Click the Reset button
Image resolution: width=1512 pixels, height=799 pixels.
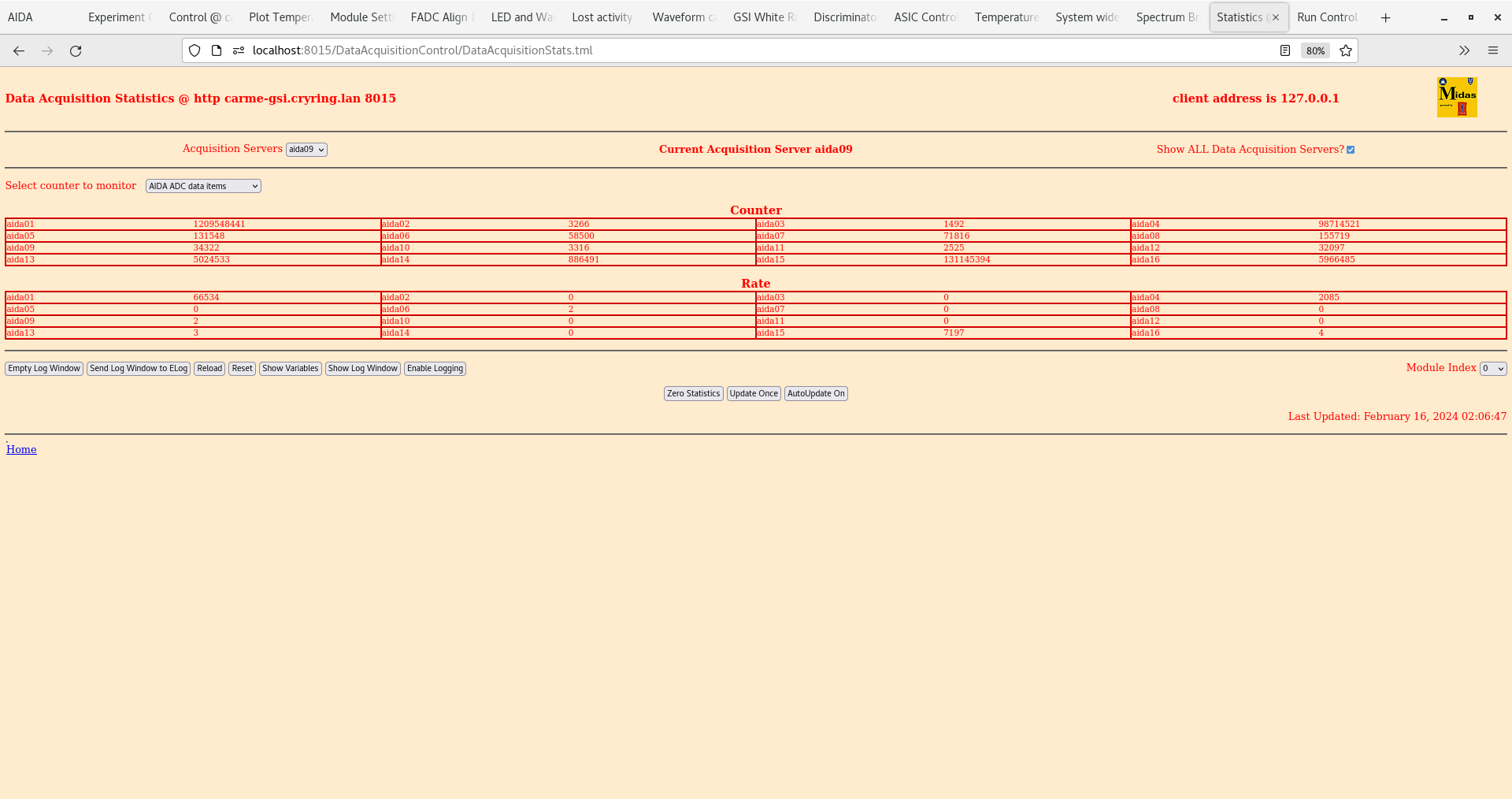[243, 369]
